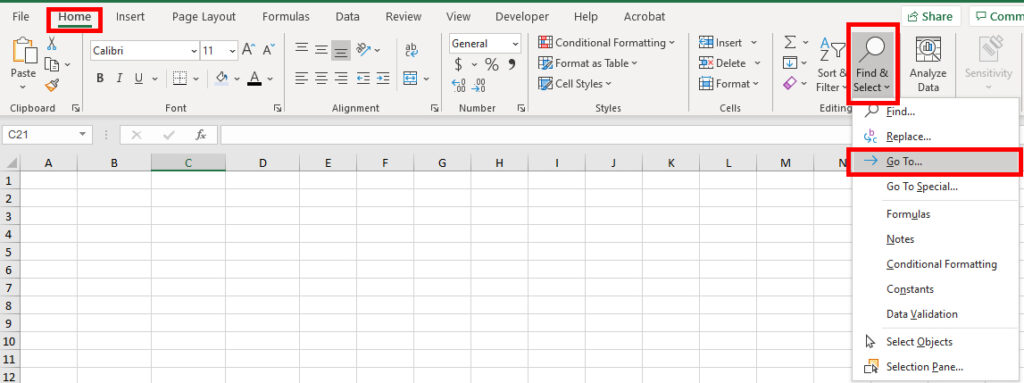Click Increase Indent icon
Image resolution: width=1024 pixels, height=383 pixels.
pos(383,78)
